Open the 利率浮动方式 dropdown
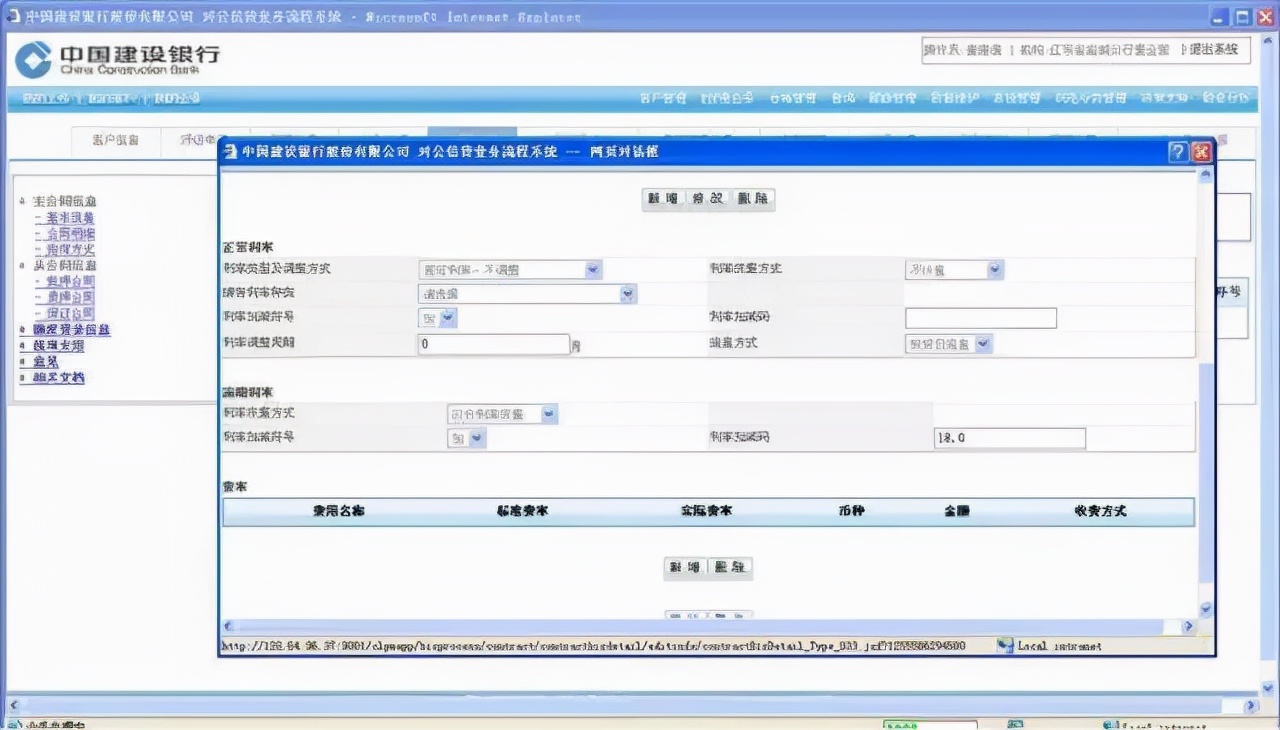 click(x=994, y=269)
